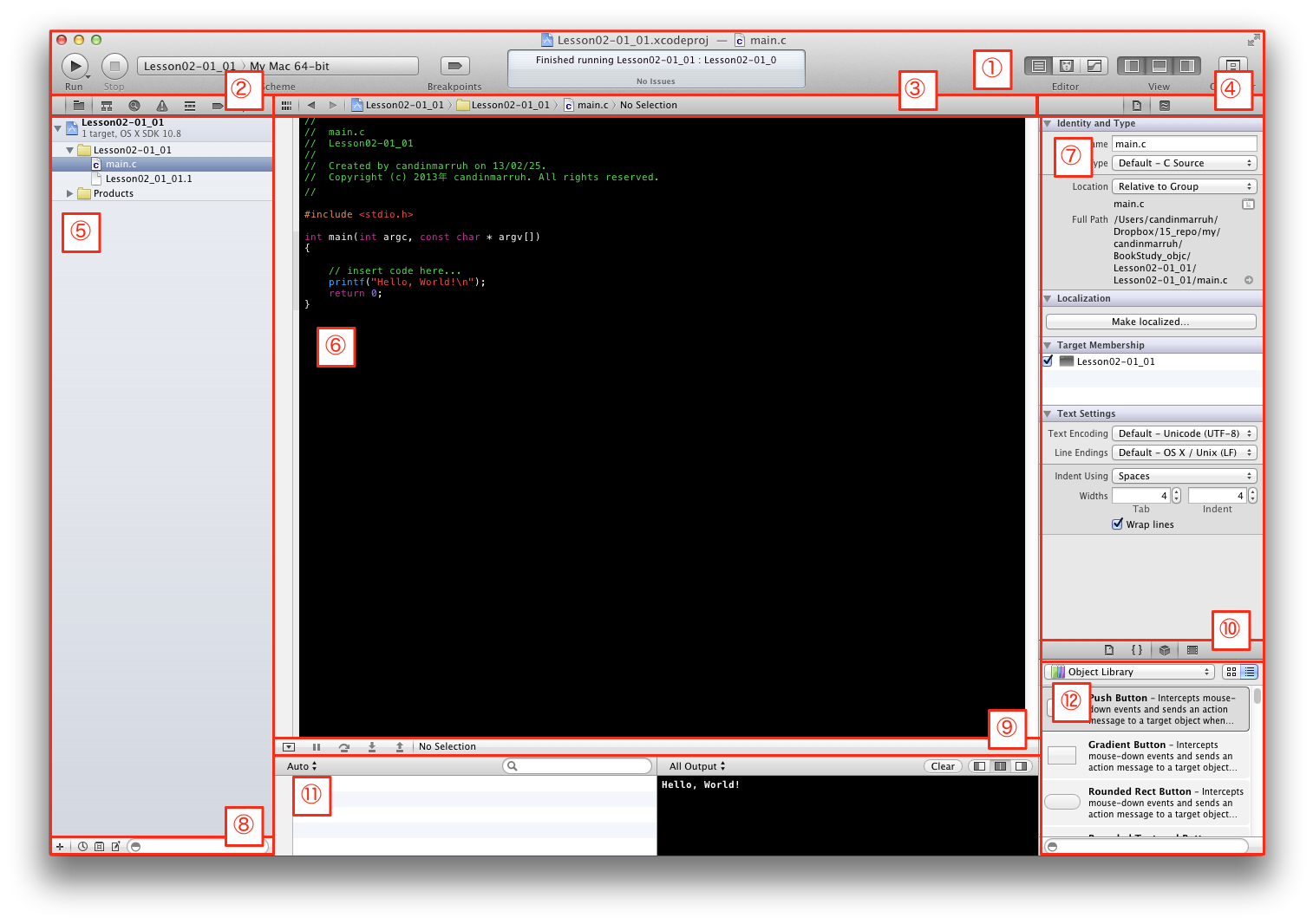Choose file location folder icon

click(1248, 205)
